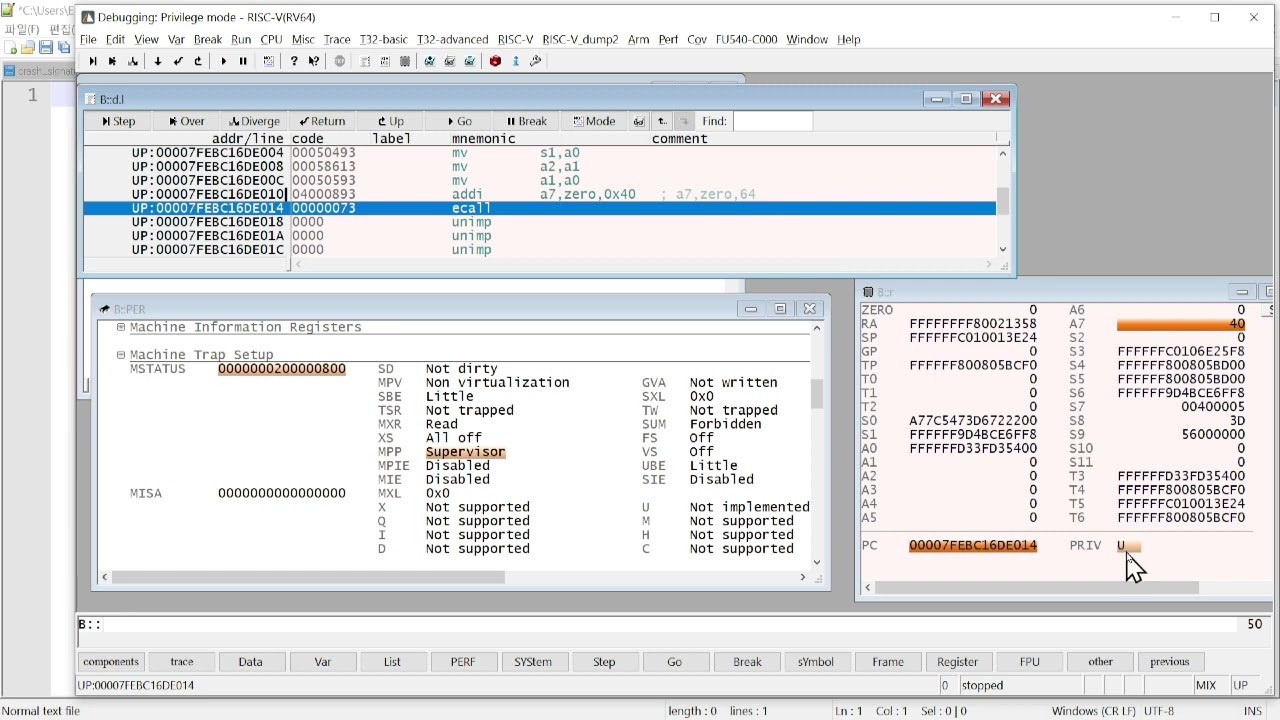
Task: Click the grey round stop icon
Action: 340,61
